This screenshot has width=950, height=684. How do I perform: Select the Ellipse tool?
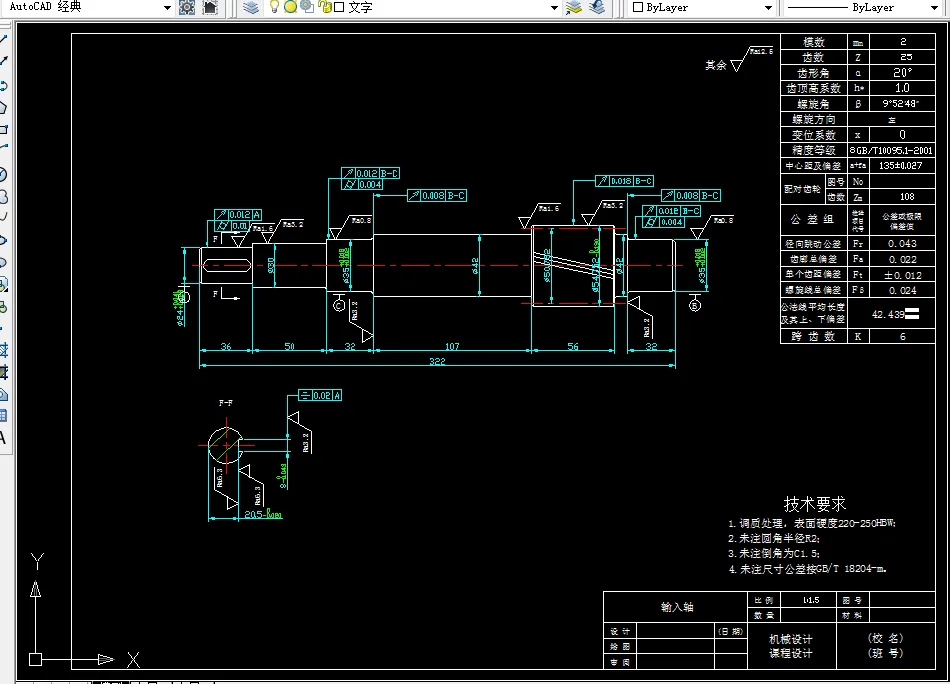point(3,240)
